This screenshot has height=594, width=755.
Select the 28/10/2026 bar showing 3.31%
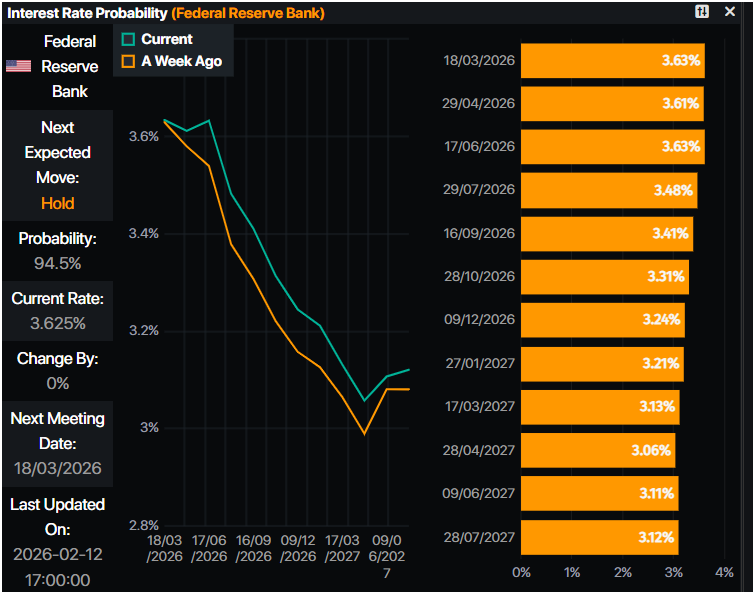coord(605,277)
